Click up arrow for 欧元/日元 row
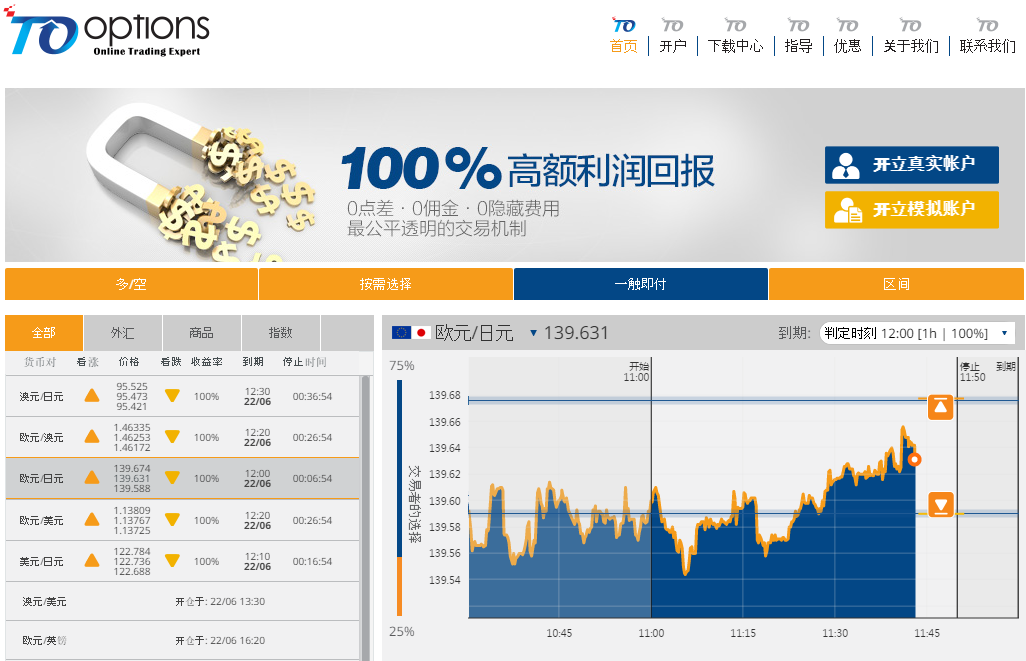 click(92, 478)
